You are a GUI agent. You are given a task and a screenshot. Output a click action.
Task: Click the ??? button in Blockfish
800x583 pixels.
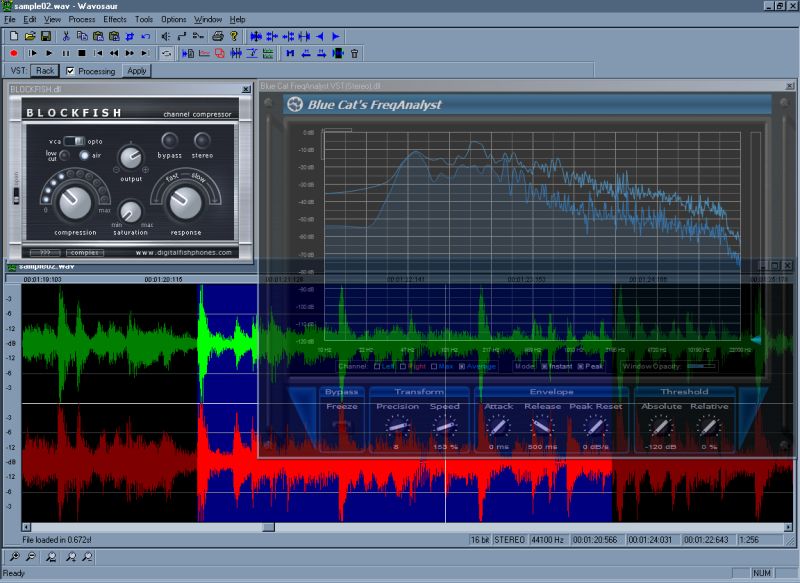point(45,252)
